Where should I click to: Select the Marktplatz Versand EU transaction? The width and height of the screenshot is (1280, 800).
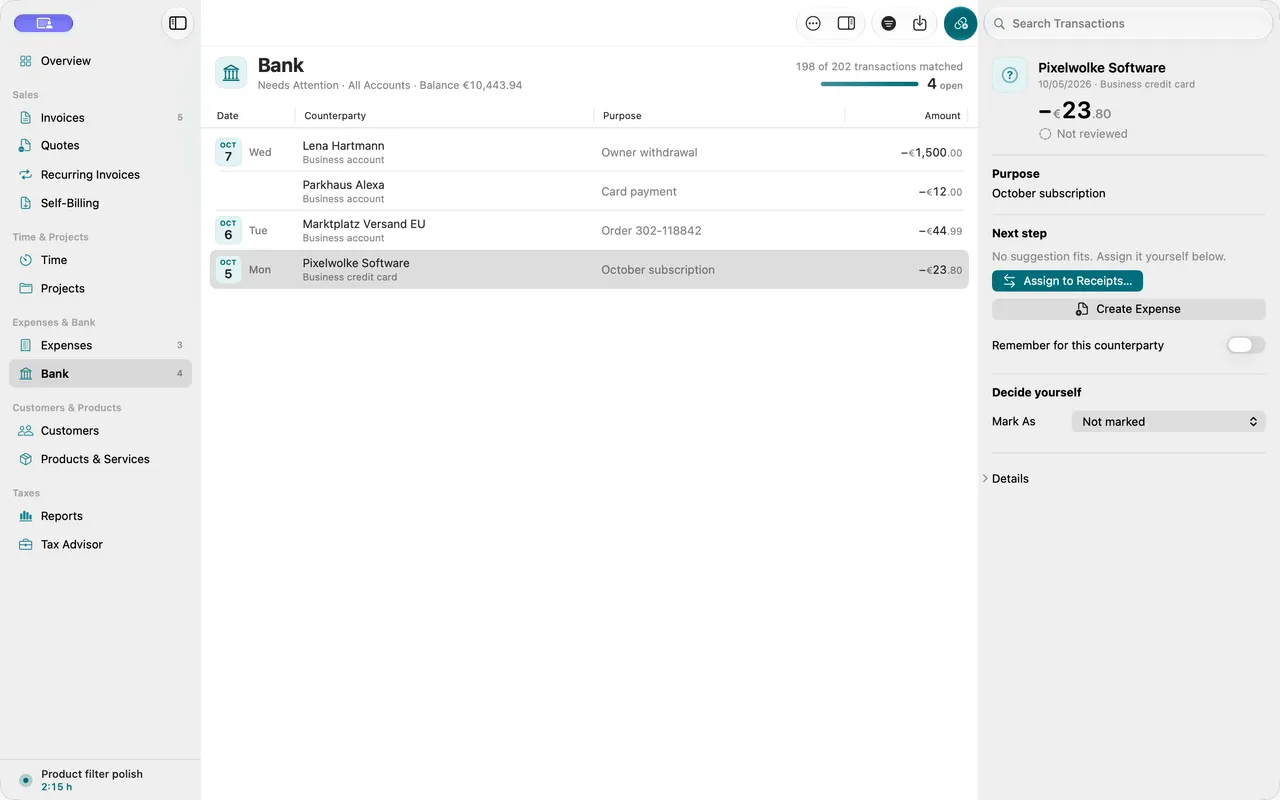point(589,231)
